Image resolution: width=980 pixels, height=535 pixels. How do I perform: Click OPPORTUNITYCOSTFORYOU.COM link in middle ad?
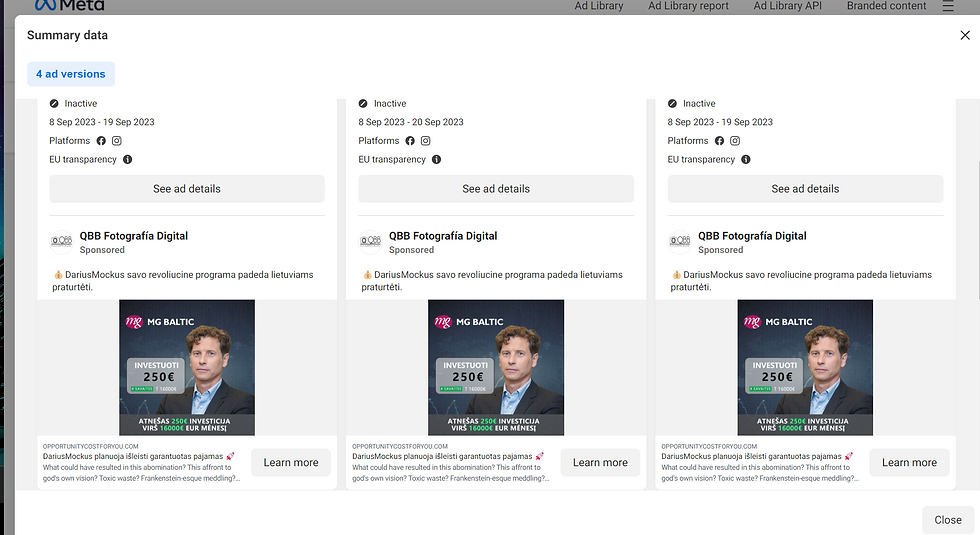click(x=400, y=446)
